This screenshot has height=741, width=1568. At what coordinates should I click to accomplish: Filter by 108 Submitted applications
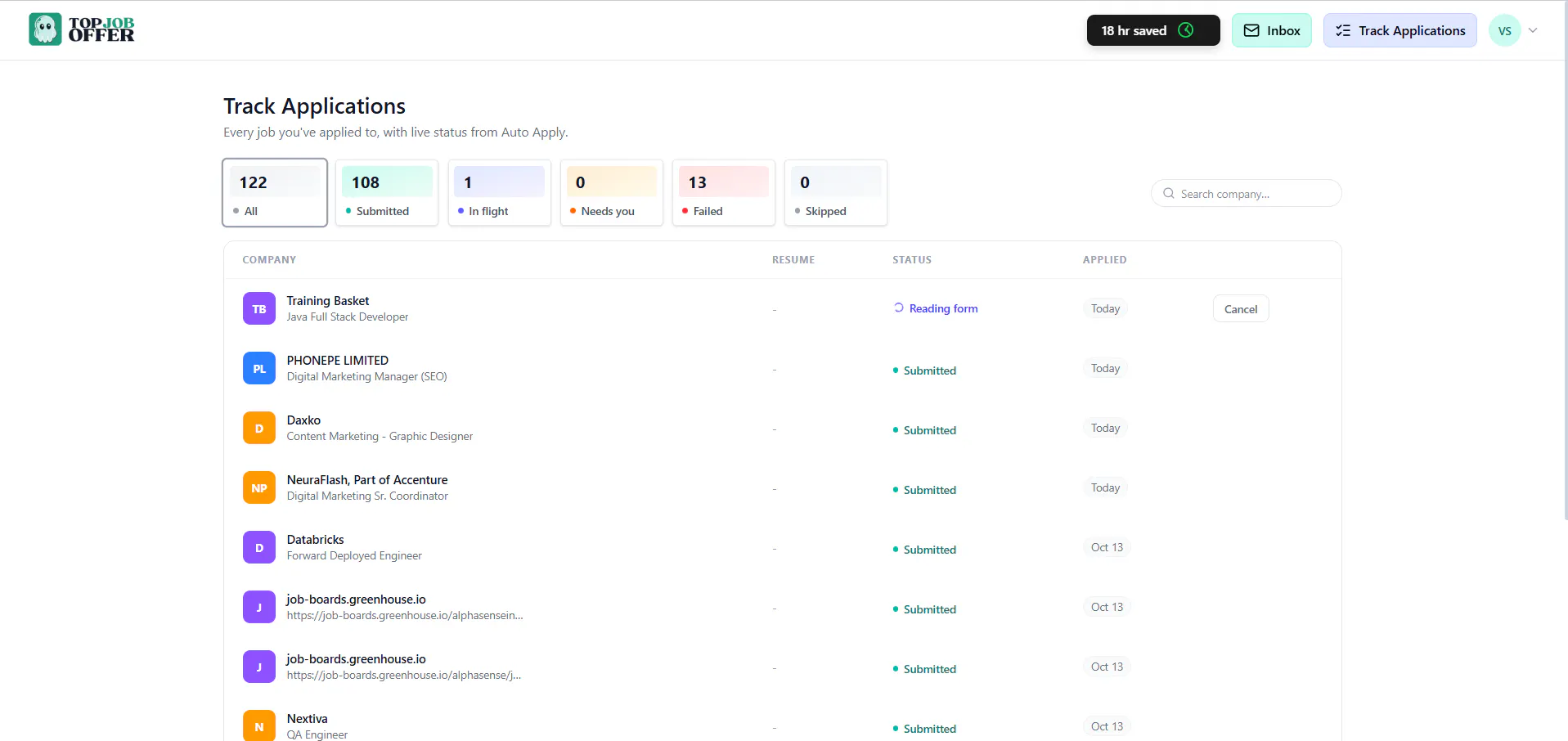(387, 192)
